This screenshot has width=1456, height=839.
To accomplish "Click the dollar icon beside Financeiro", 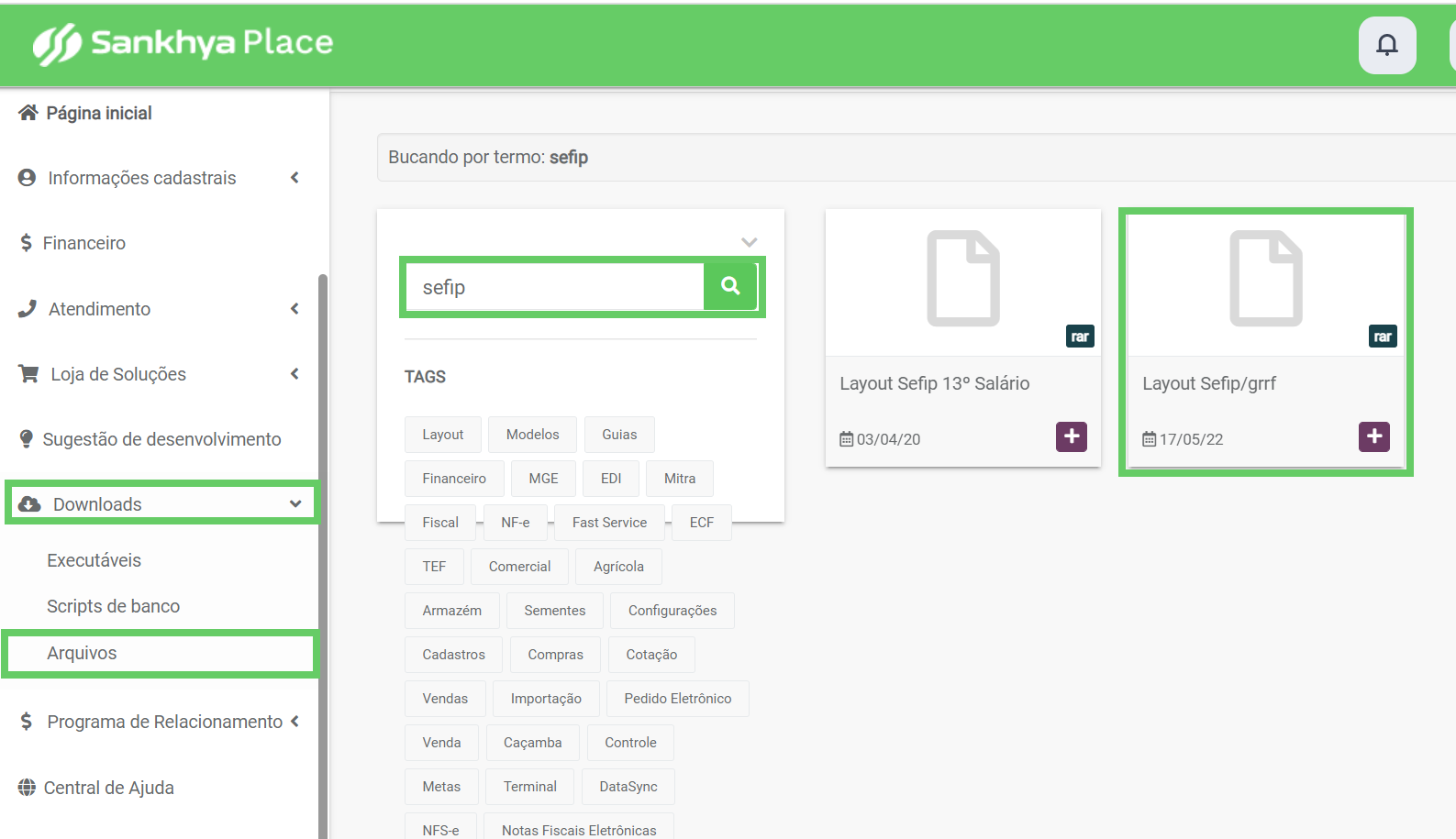I will point(27,243).
